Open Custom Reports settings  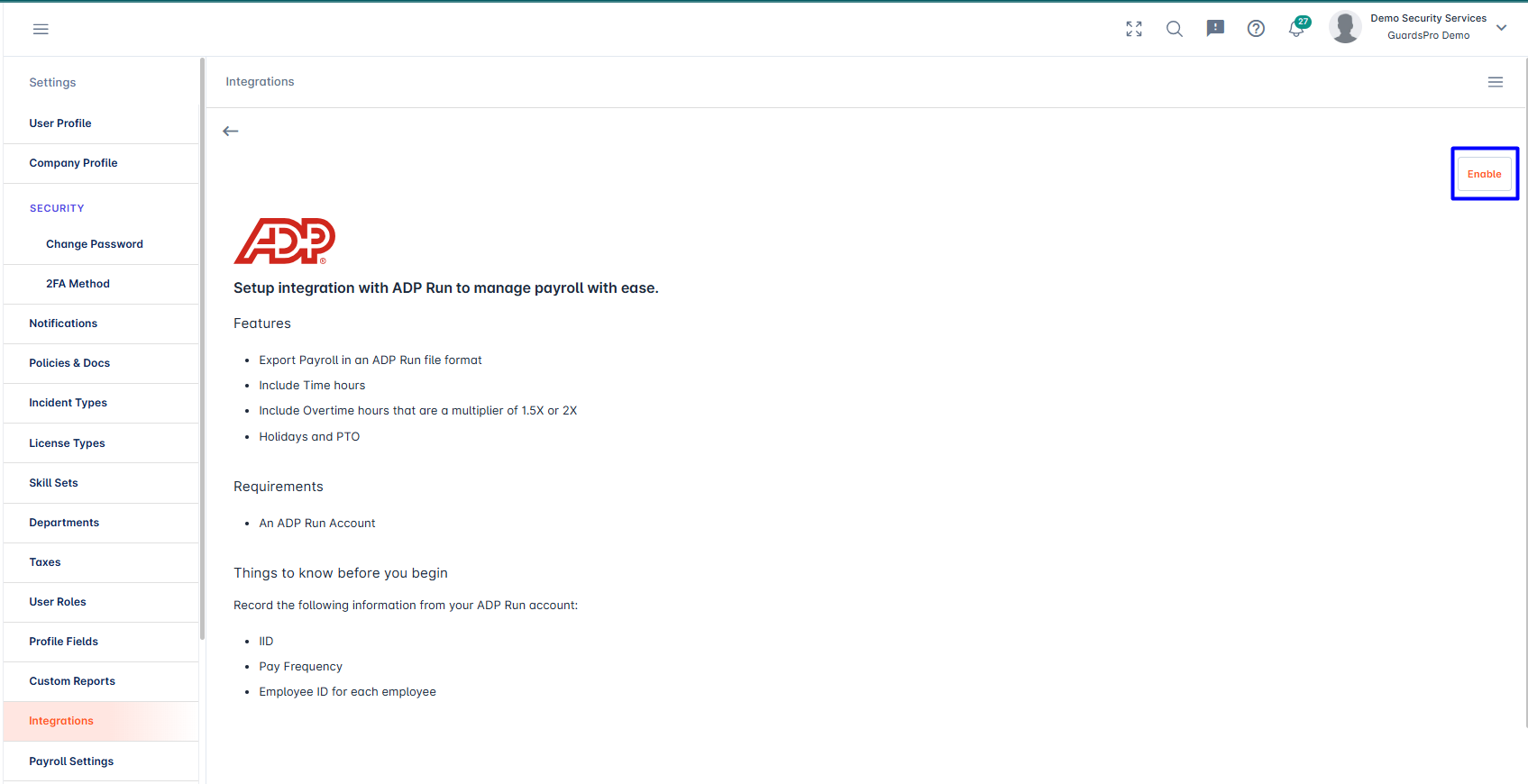101,681
